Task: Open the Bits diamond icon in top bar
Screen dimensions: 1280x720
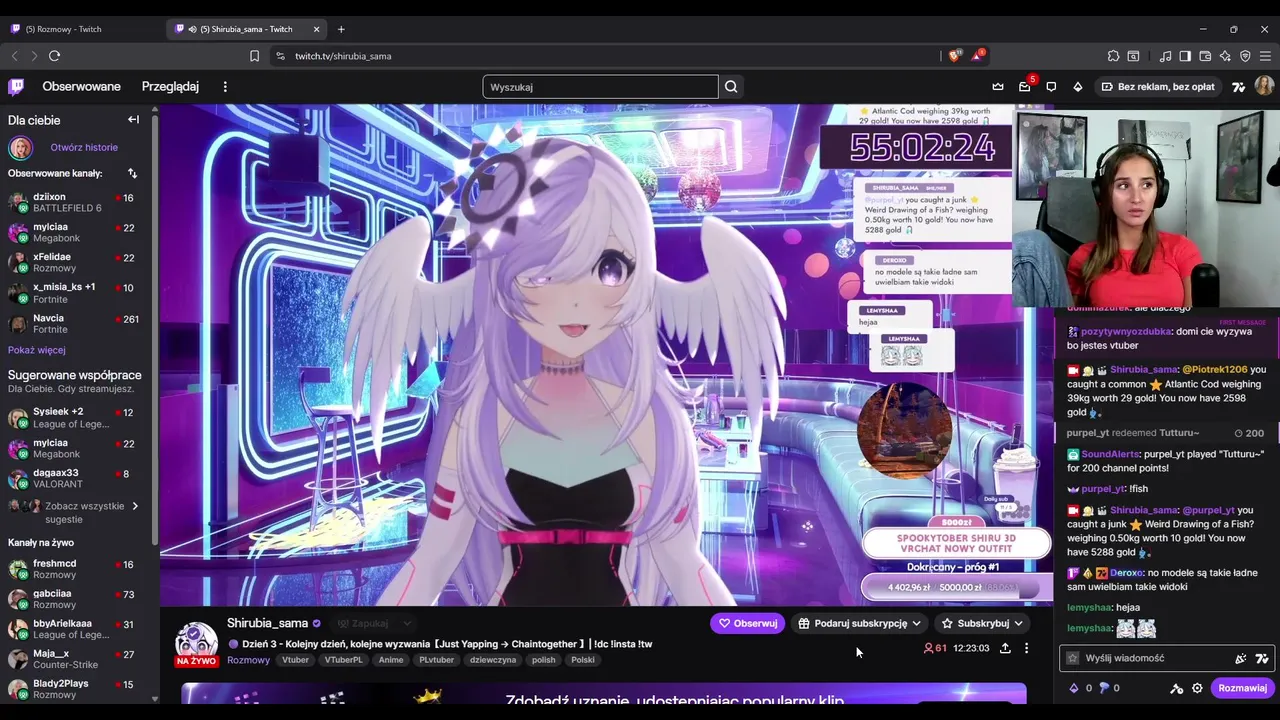Action: [1078, 87]
